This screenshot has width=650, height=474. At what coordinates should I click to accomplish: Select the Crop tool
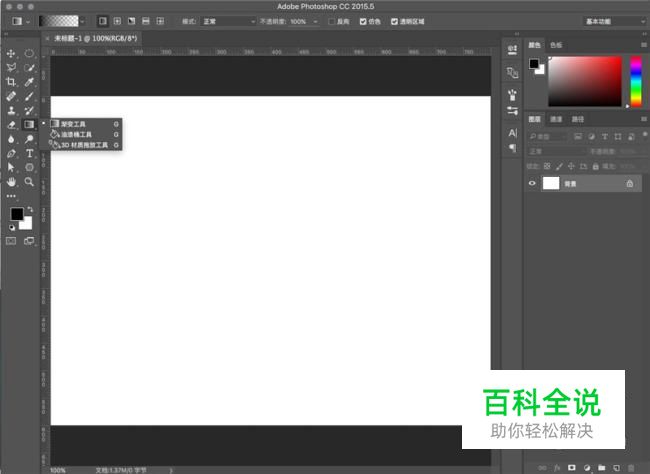tap(11, 81)
